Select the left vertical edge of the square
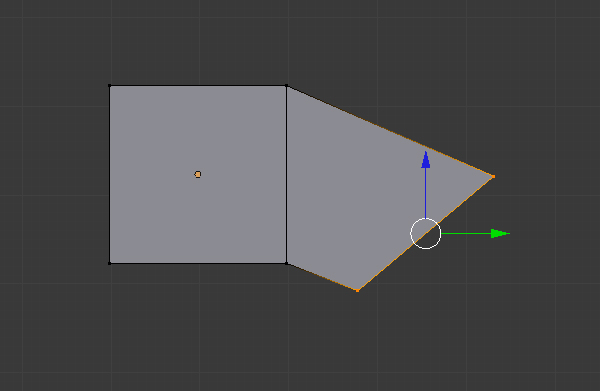Image resolution: width=600 pixels, height=391 pixels. [x=110, y=174]
